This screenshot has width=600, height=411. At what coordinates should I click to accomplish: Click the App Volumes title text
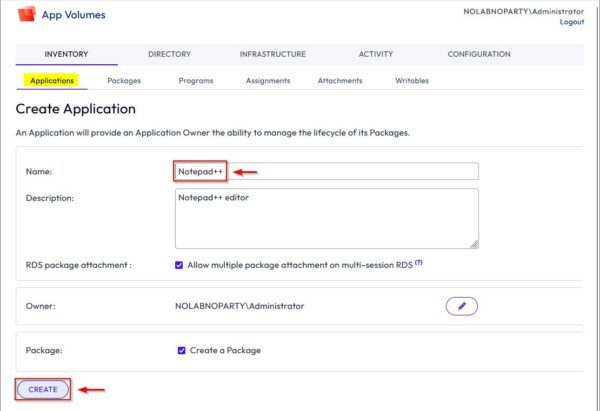(x=73, y=15)
